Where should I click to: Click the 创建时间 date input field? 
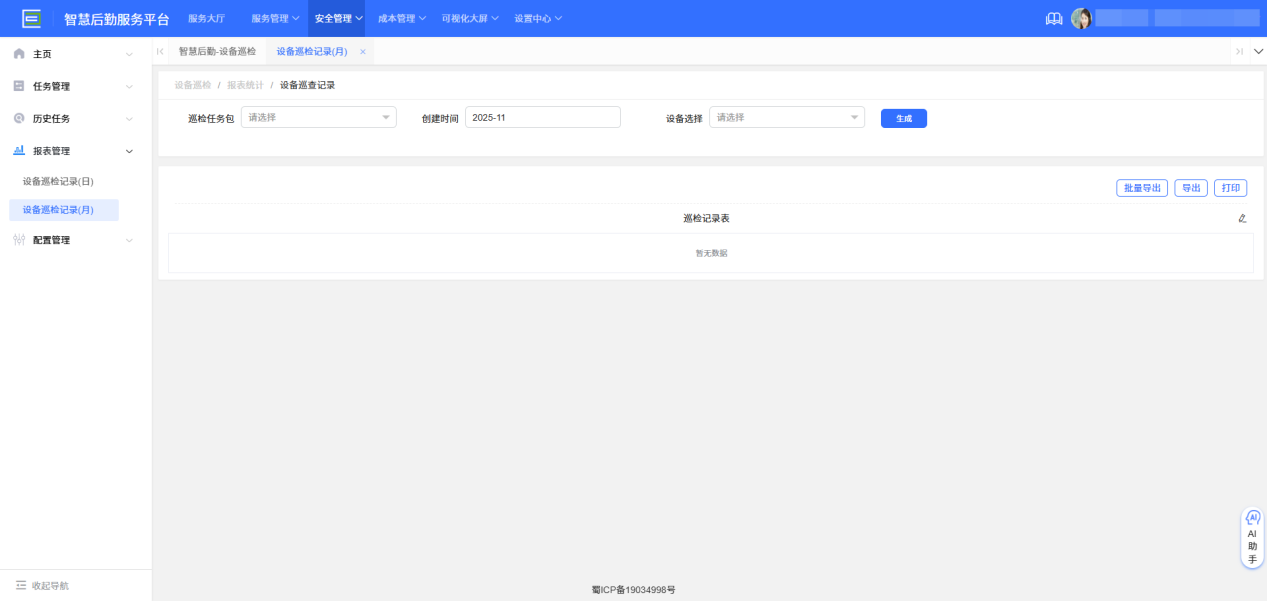tap(543, 116)
